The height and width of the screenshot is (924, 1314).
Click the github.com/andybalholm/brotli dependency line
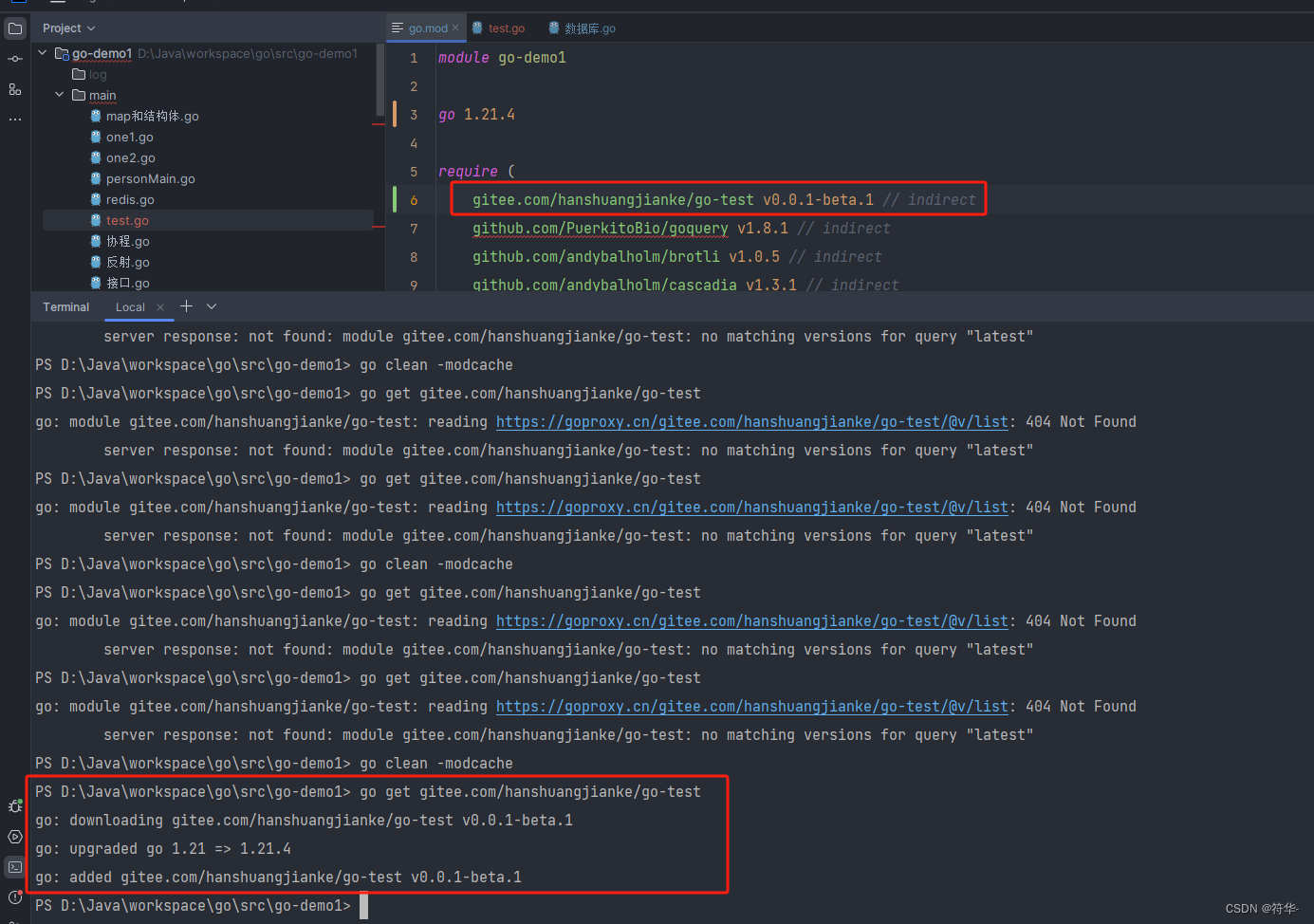677,257
